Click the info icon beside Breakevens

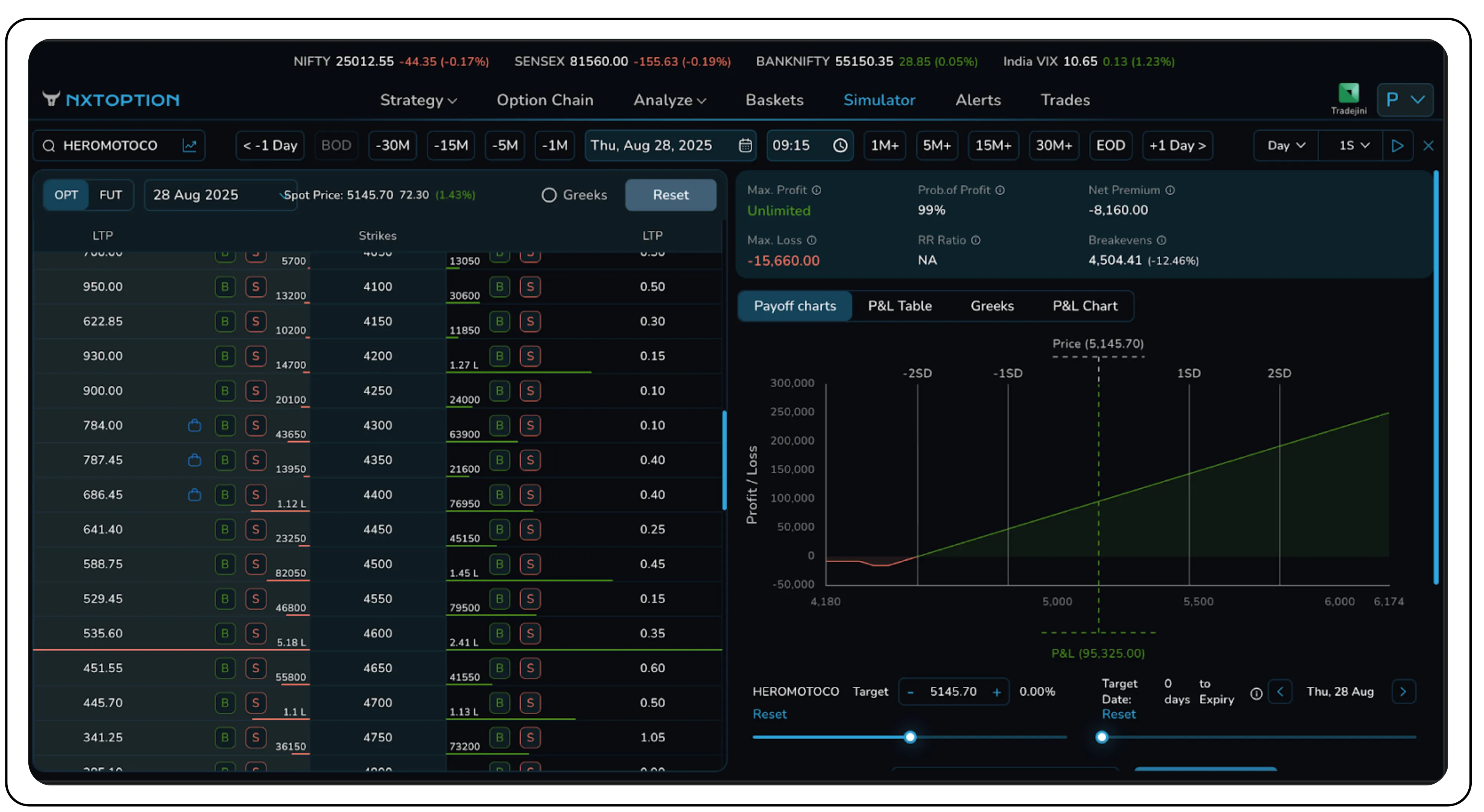[x=1162, y=240]
